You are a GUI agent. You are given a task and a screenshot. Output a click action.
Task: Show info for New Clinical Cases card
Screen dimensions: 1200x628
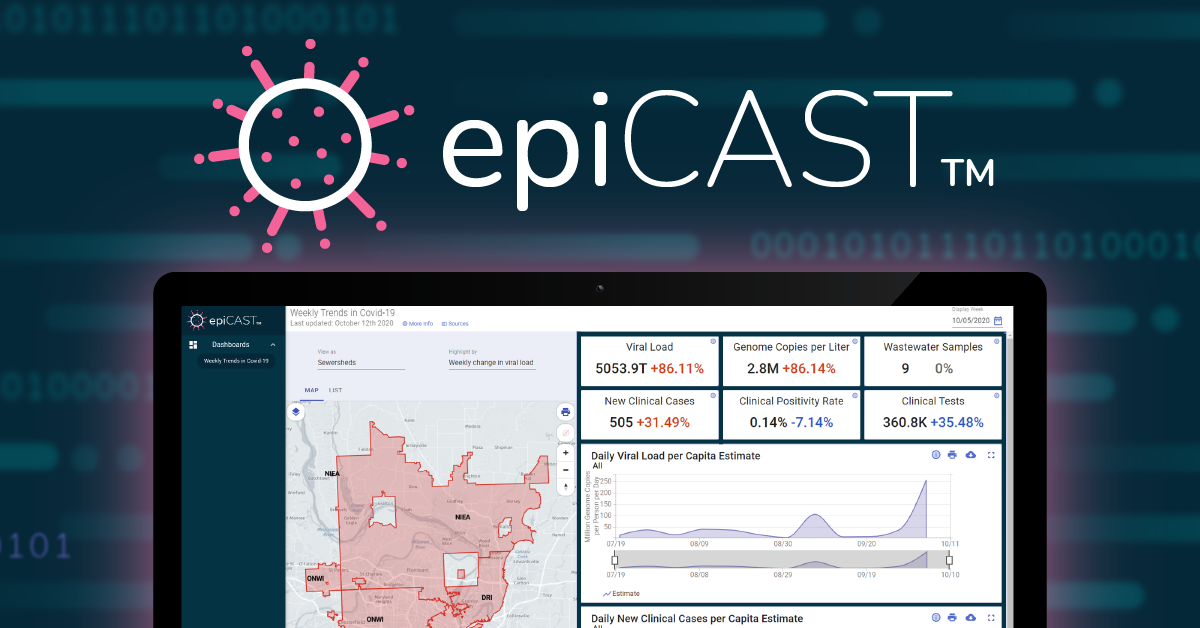coord(714,395)
